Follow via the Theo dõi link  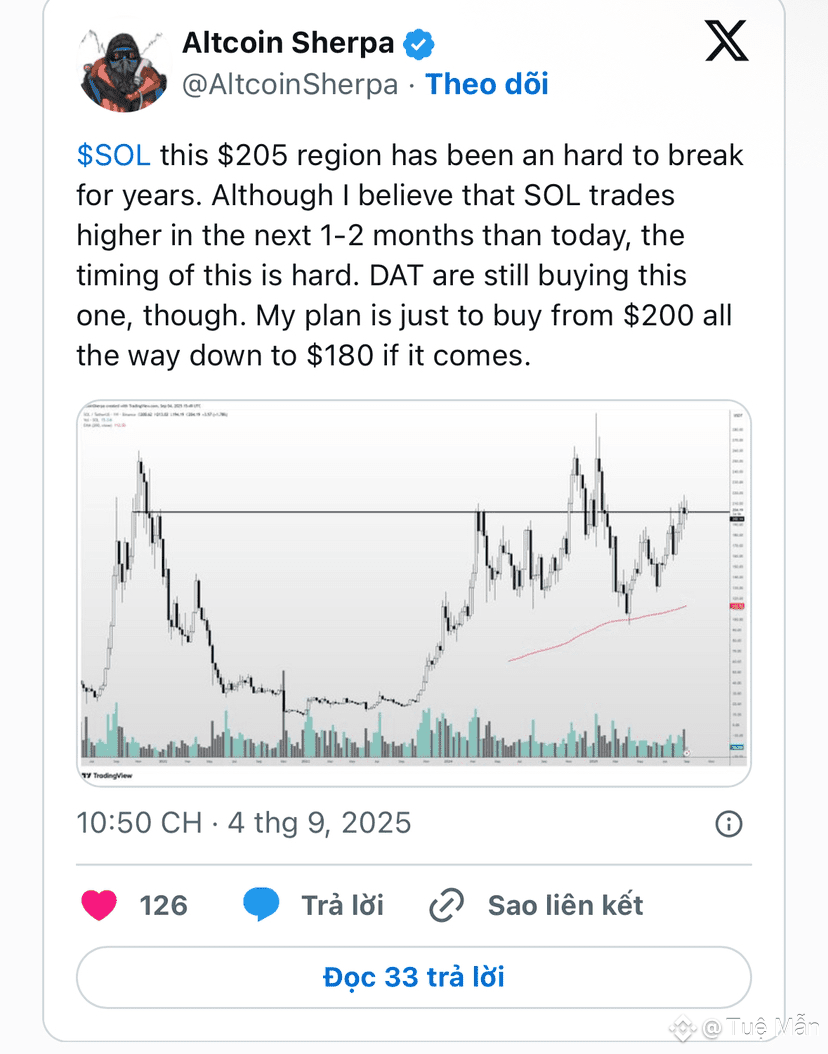pos(487,85)
